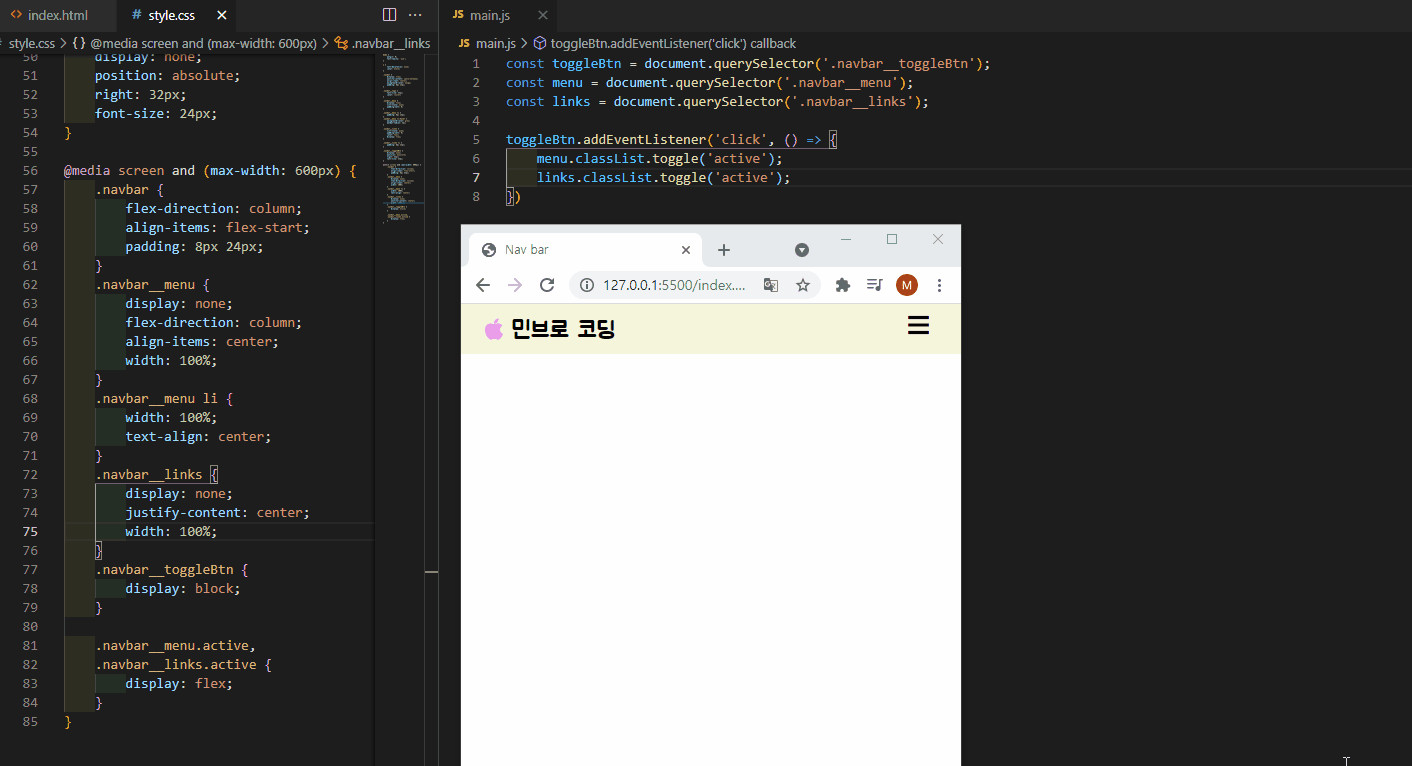Image resolution: width=1412 pixels, height=766 pixels.
Task: Reload the Nav bar page in Chrome
Action: click(x=547, y=285)
